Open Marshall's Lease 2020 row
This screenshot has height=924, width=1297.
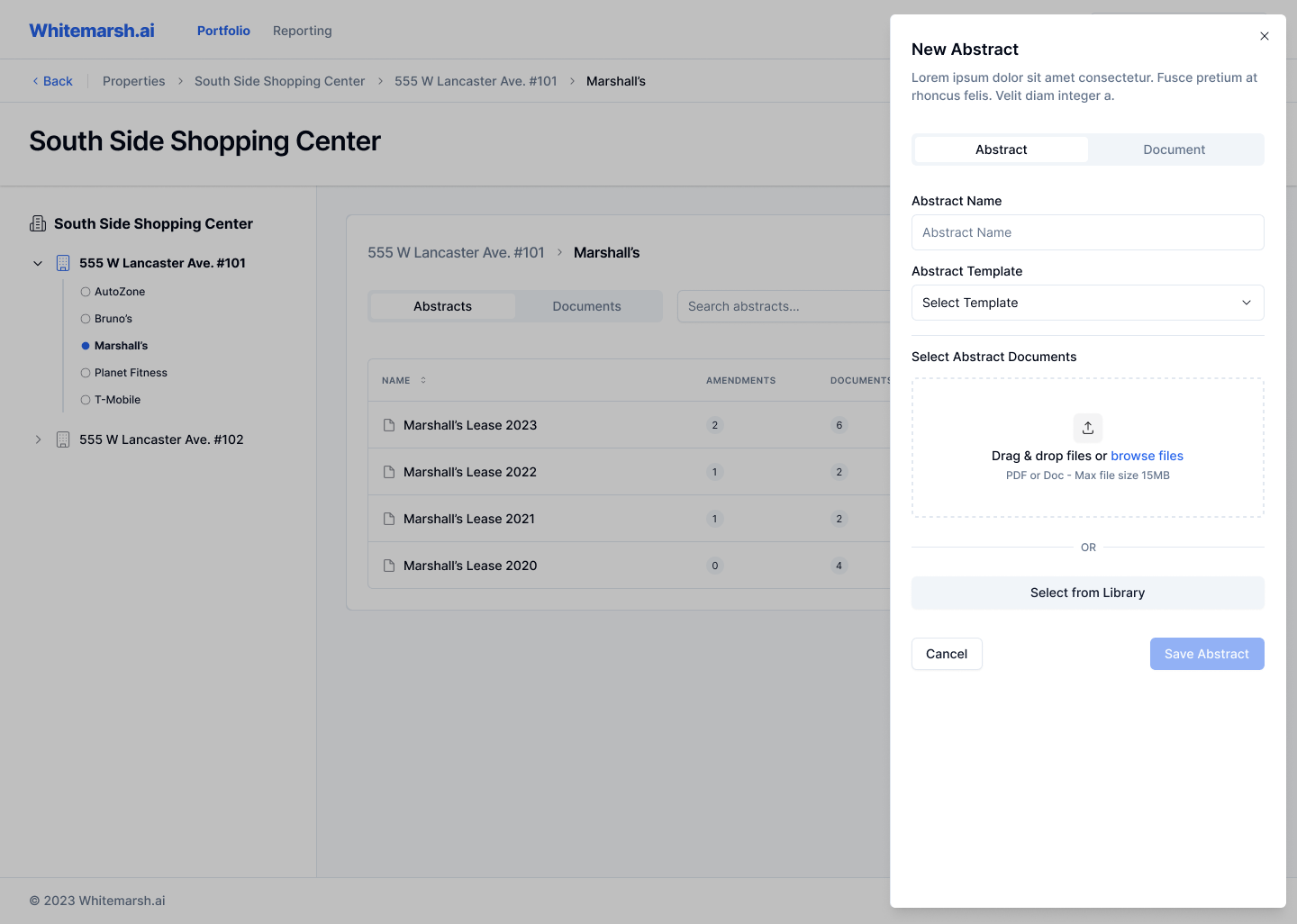(629, 566)
